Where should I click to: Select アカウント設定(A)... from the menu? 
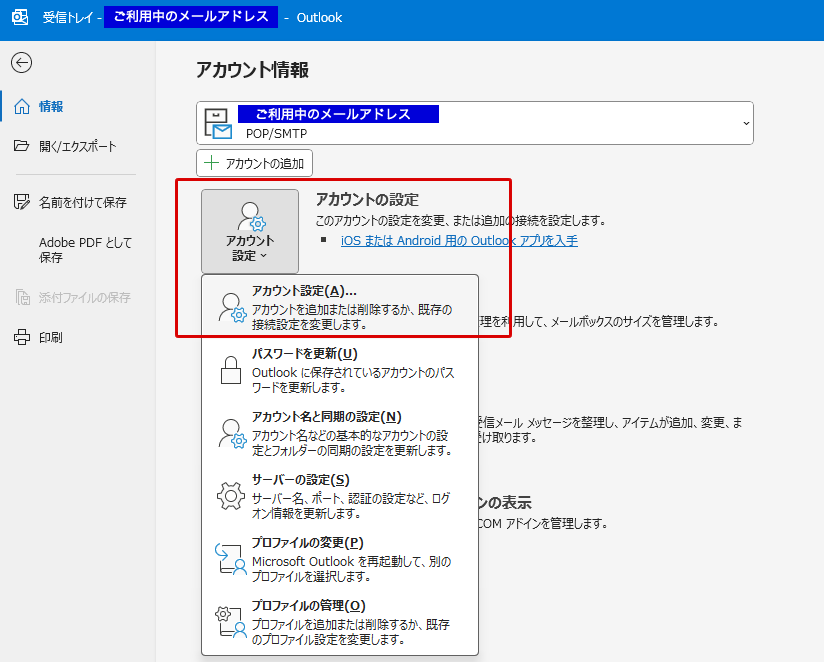(x=340, y=306)
